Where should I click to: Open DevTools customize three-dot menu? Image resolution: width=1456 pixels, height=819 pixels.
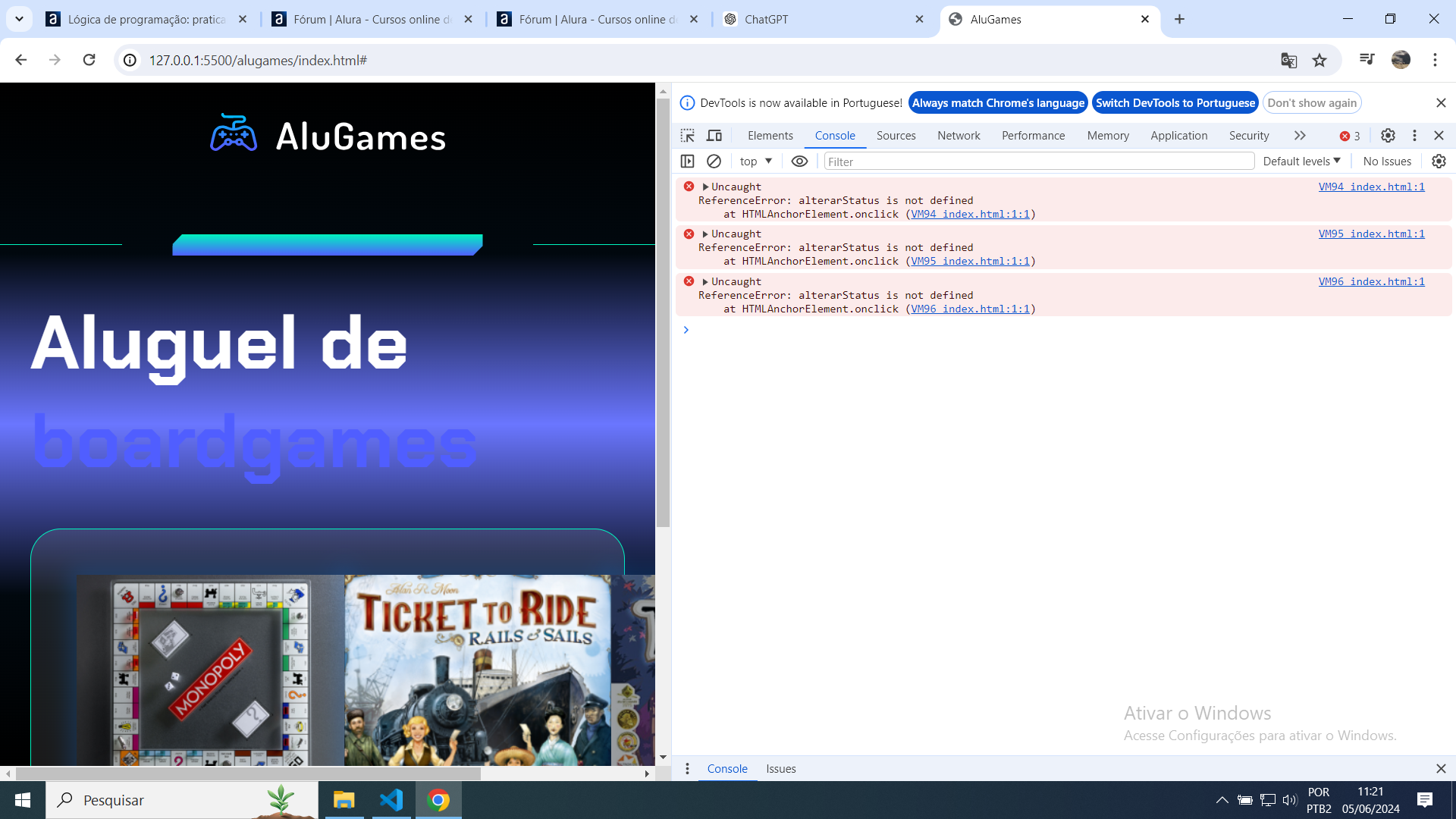pyautogui.click(x=1414, y=136)
